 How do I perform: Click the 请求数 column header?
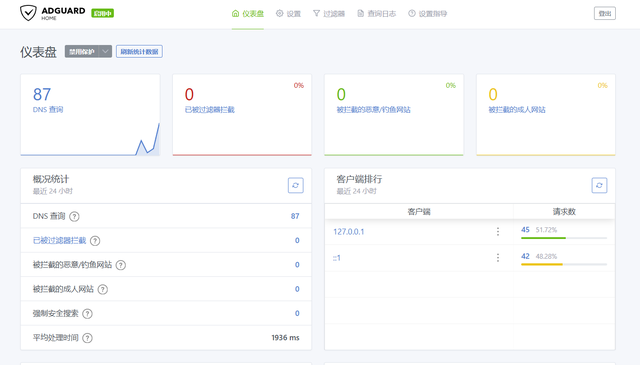pos(564,211)
